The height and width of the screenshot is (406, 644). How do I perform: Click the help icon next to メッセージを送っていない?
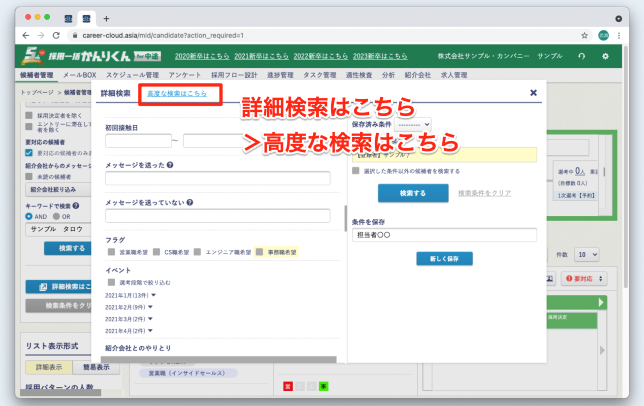(190, 202)
